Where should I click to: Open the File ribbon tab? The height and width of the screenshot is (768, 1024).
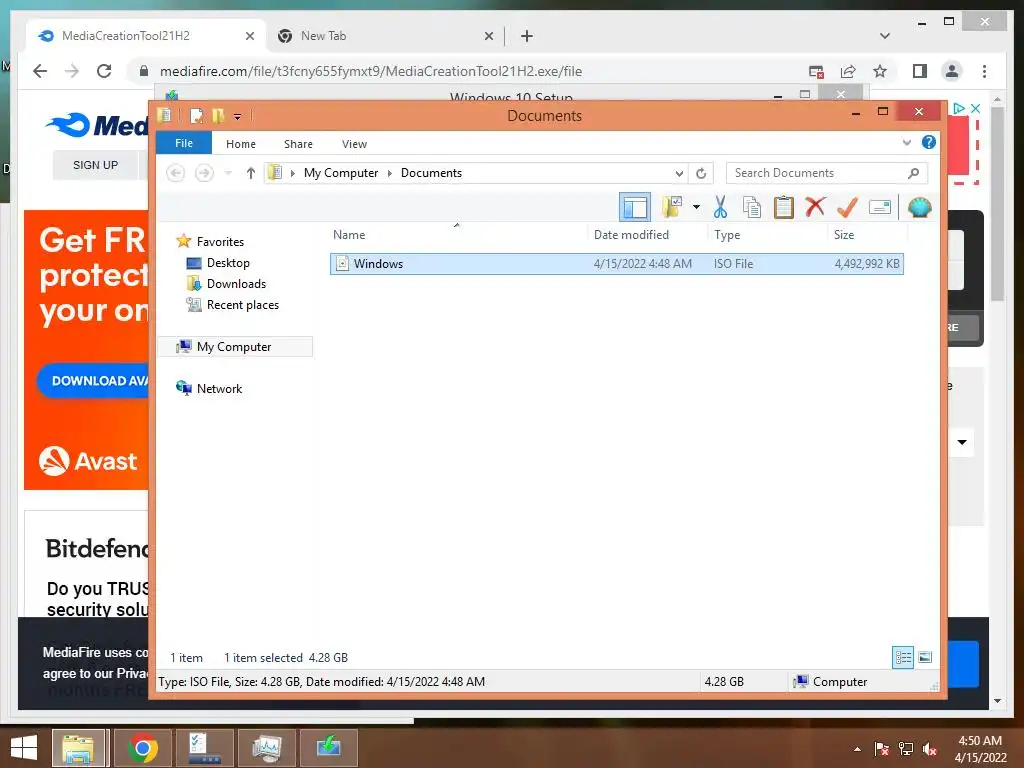(184, 143)
